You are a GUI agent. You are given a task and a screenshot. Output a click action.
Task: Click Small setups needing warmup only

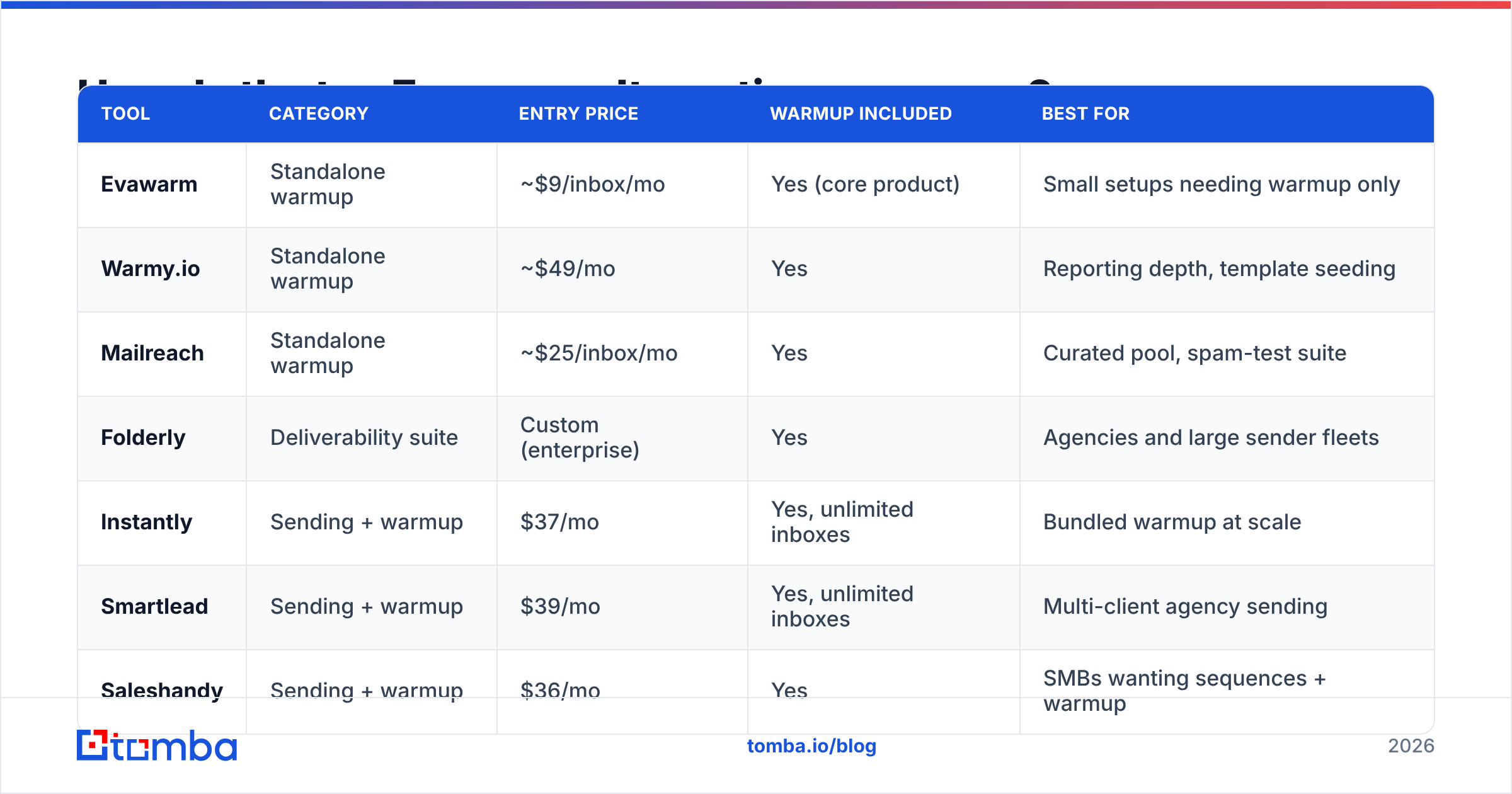point(1222,184)
